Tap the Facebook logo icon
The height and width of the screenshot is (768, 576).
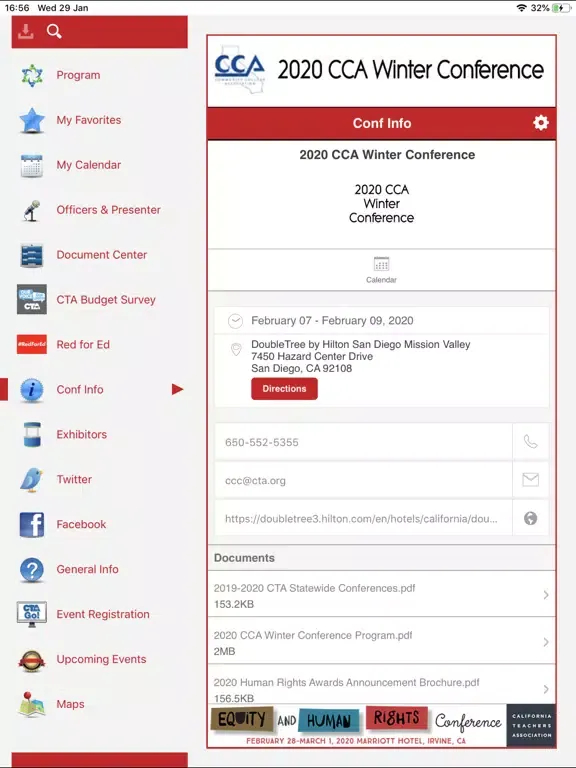(32, 525)
